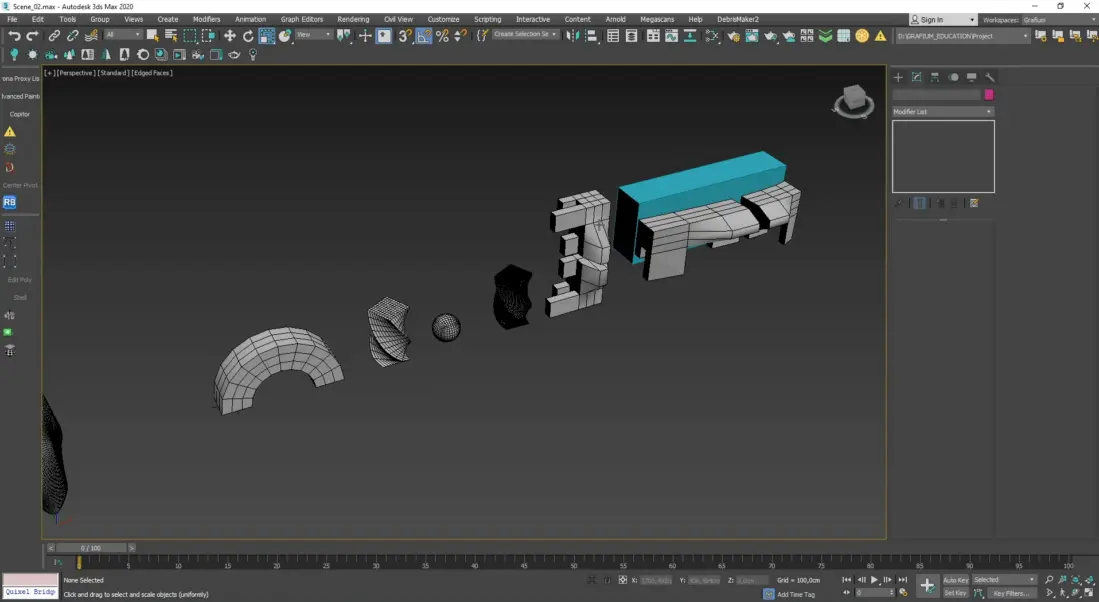Click the Unlink Selection icon
Screen dimensions: 1099x602
click(72, 36)
